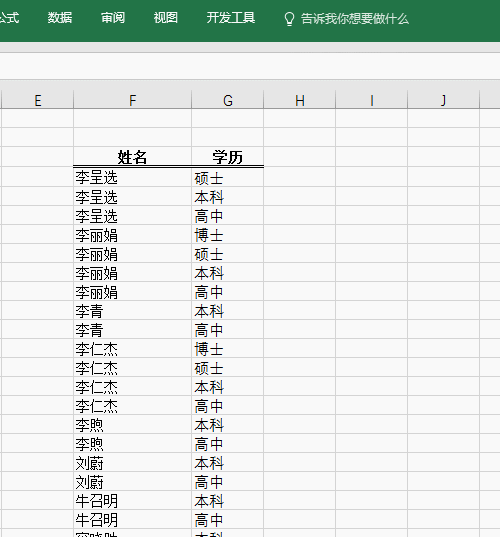Click the 姓名 header cell
Image resolution: width=500 pixels, height=537 pixels.
pyautogui.click(x=133, y=157)
